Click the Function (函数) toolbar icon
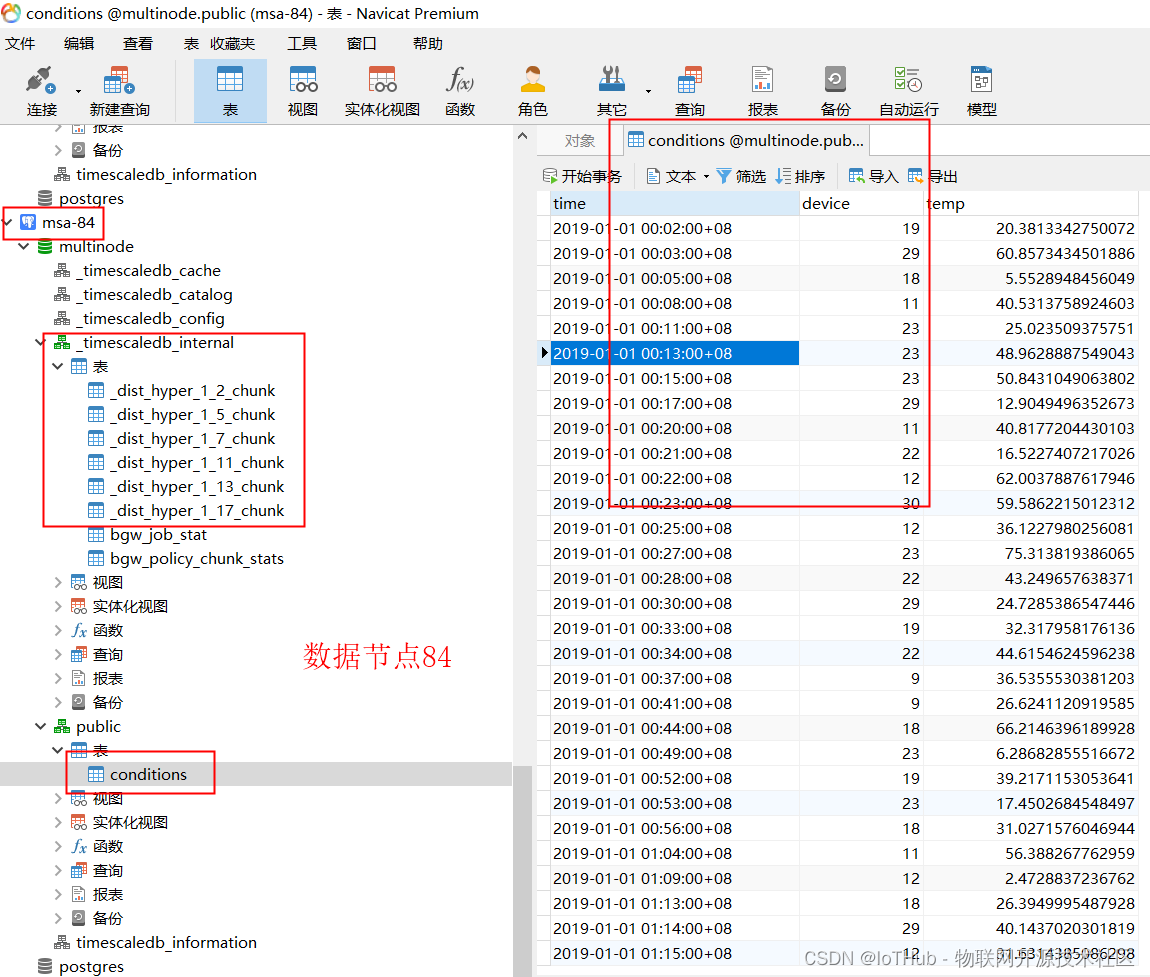The width and height of the screenshot is (1150, 977). coord(460,91)
